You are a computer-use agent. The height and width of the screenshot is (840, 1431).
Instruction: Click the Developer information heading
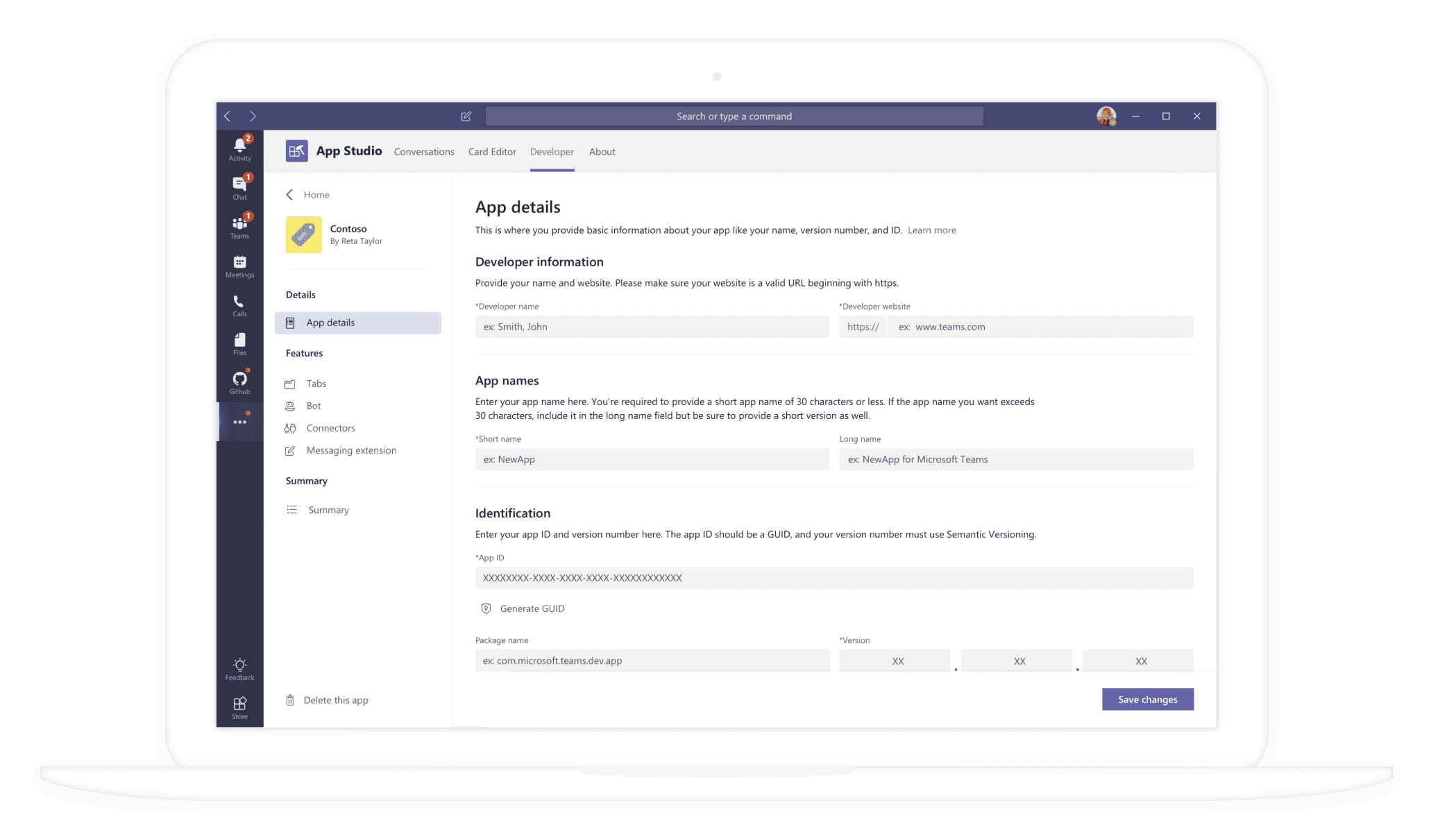[x=539, y=262]
